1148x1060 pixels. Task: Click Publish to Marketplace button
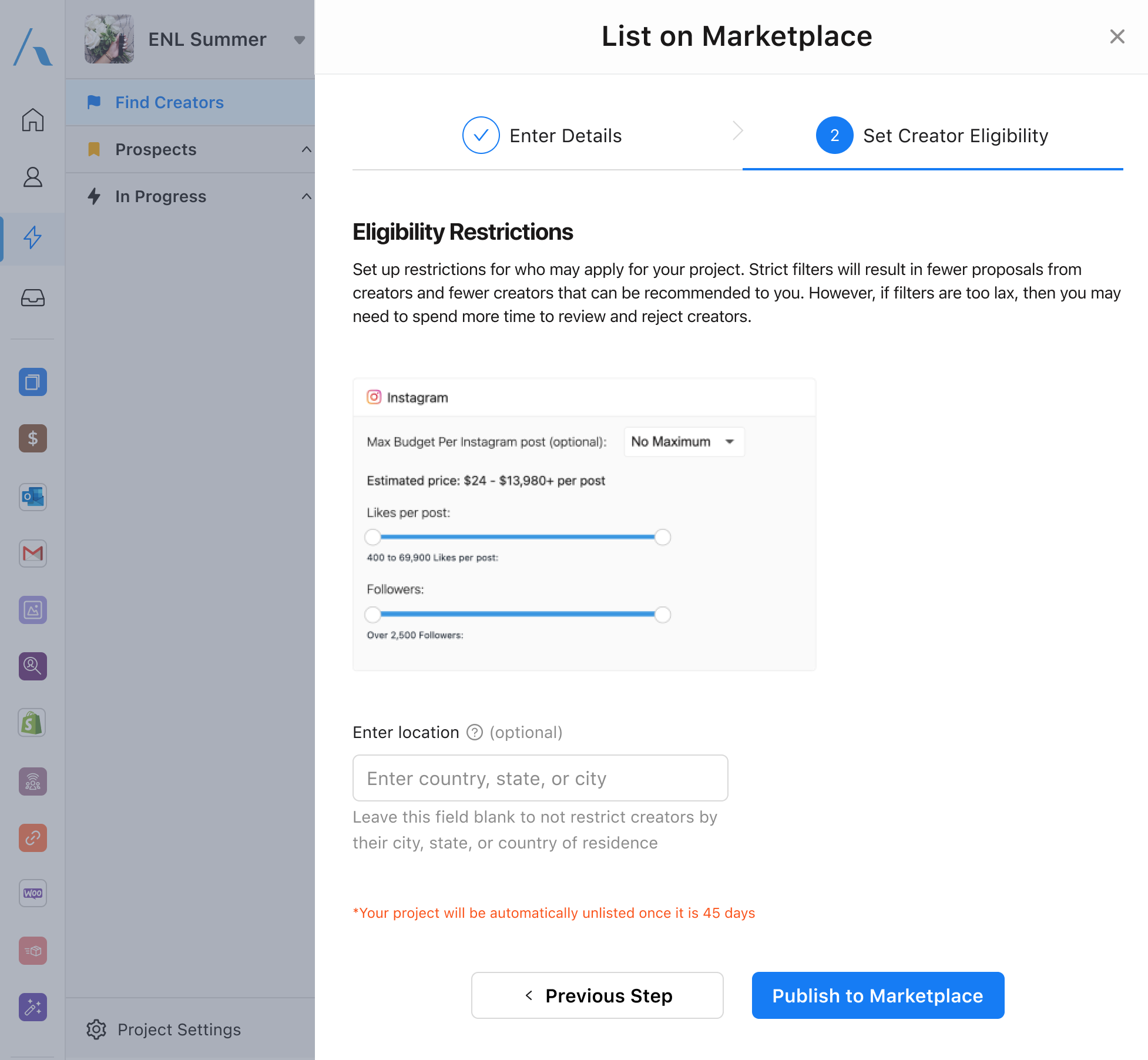point(878,995)
